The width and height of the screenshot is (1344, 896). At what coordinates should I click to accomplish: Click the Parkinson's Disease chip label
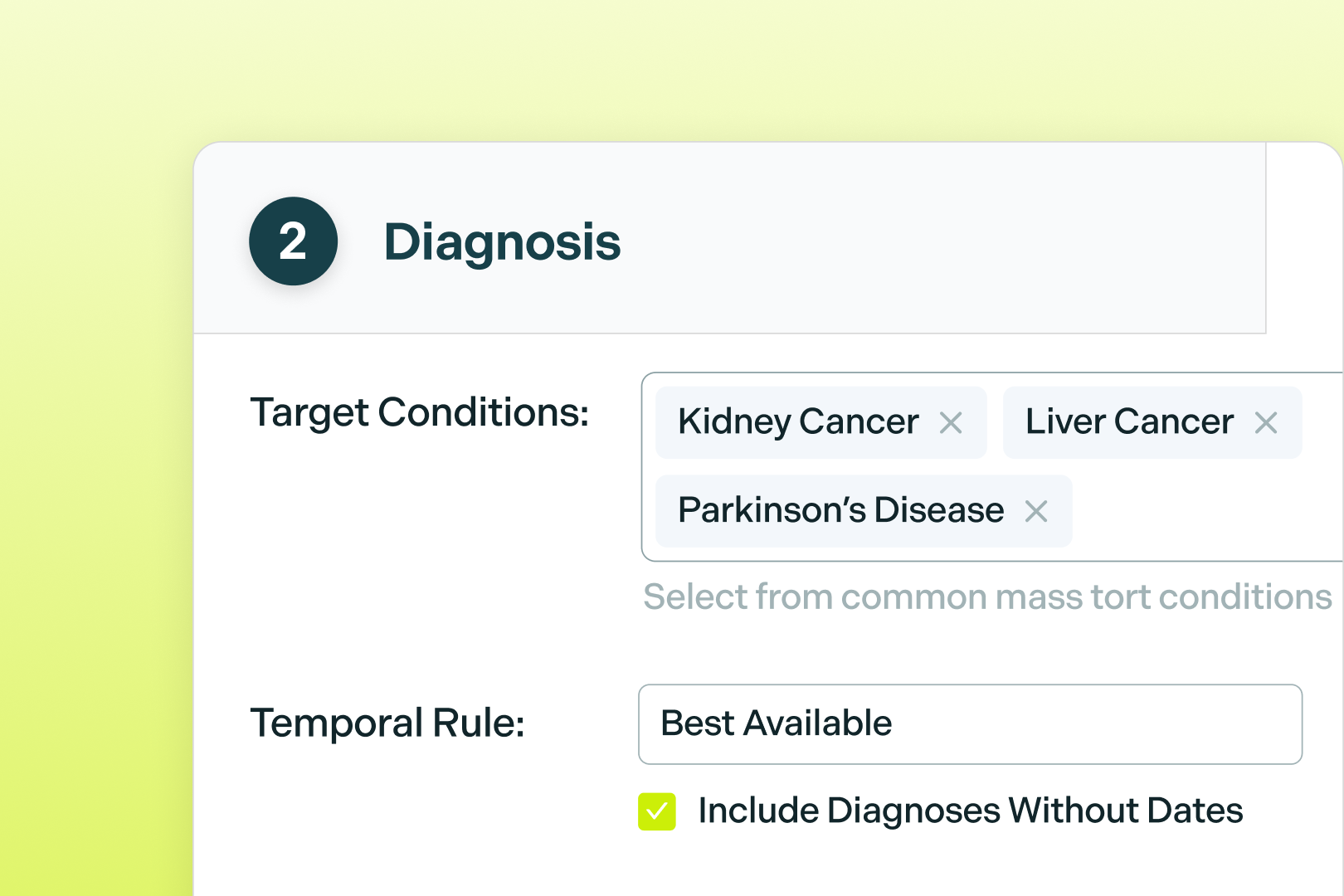[840, 510]
